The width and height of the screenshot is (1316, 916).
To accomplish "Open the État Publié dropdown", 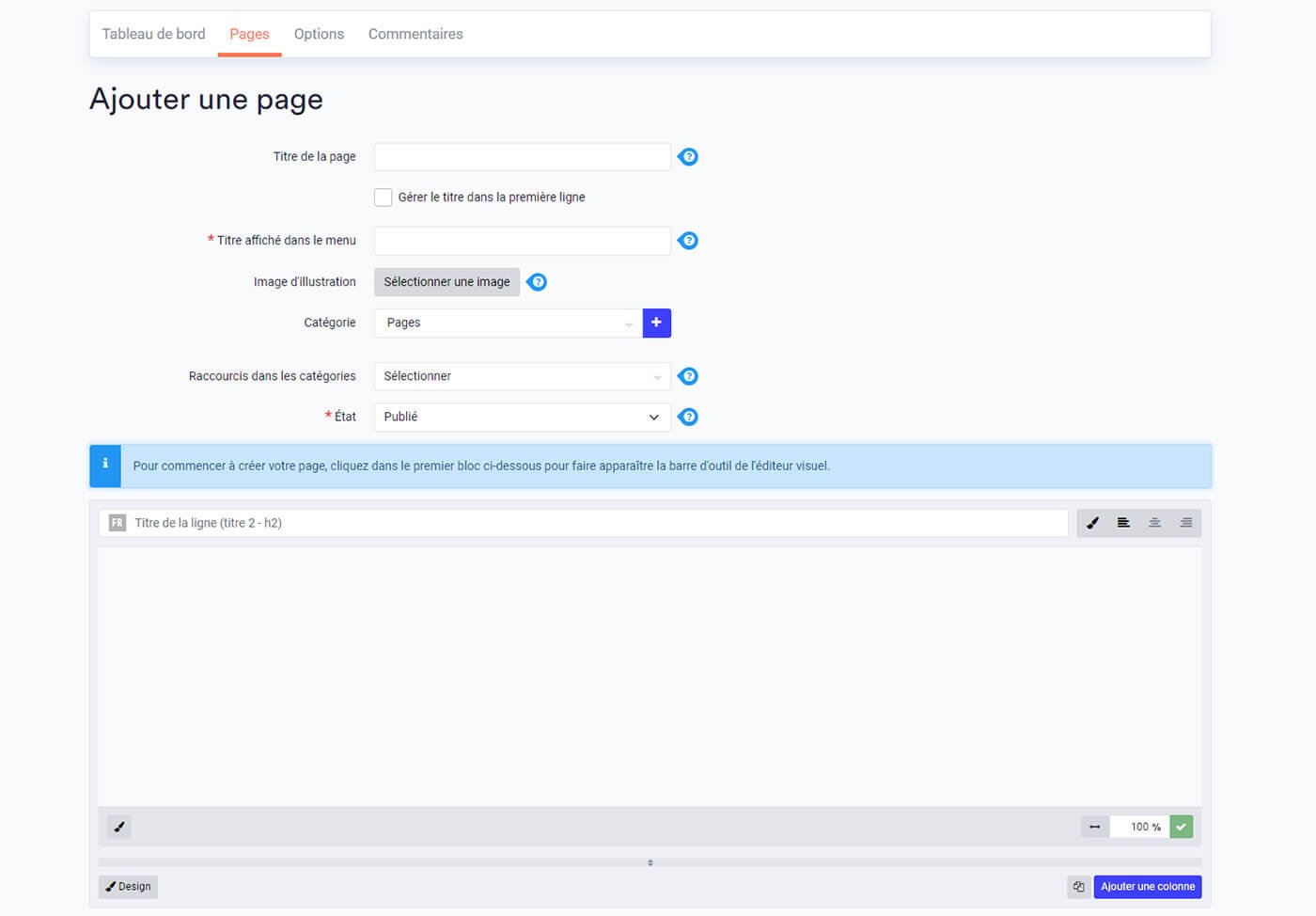I will tap(523, 417).
